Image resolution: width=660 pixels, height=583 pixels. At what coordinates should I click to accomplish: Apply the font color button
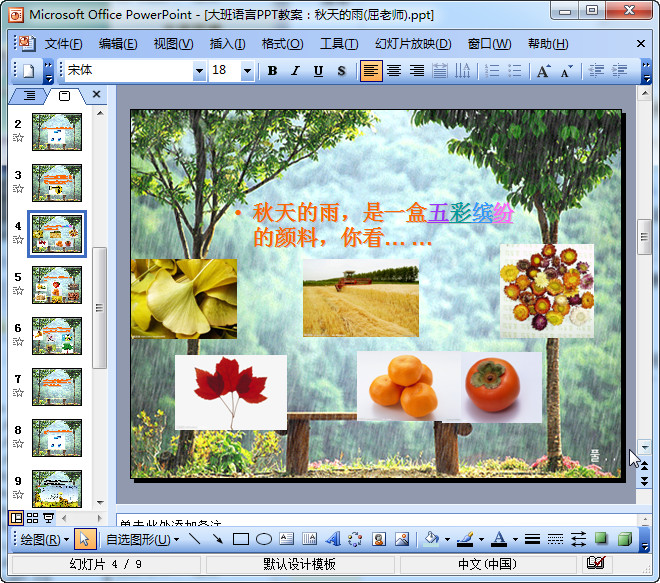[499, 539]
